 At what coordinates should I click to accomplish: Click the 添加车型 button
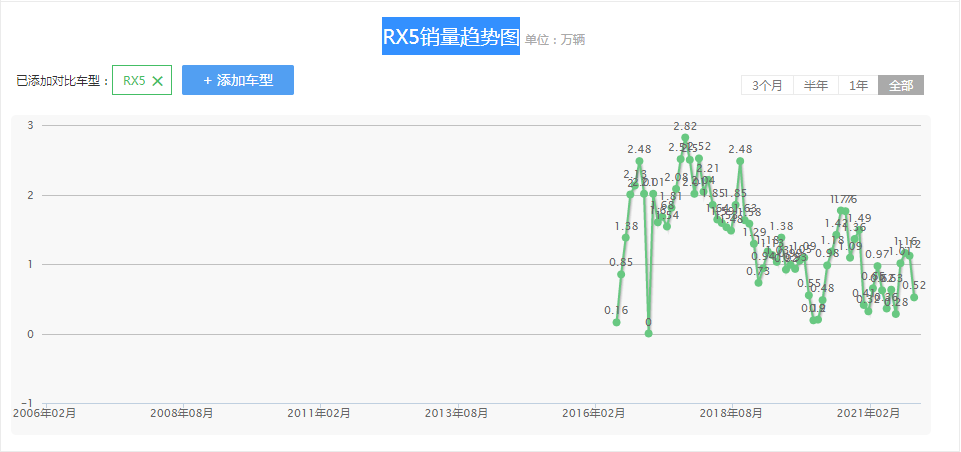(x=238, y=80)
